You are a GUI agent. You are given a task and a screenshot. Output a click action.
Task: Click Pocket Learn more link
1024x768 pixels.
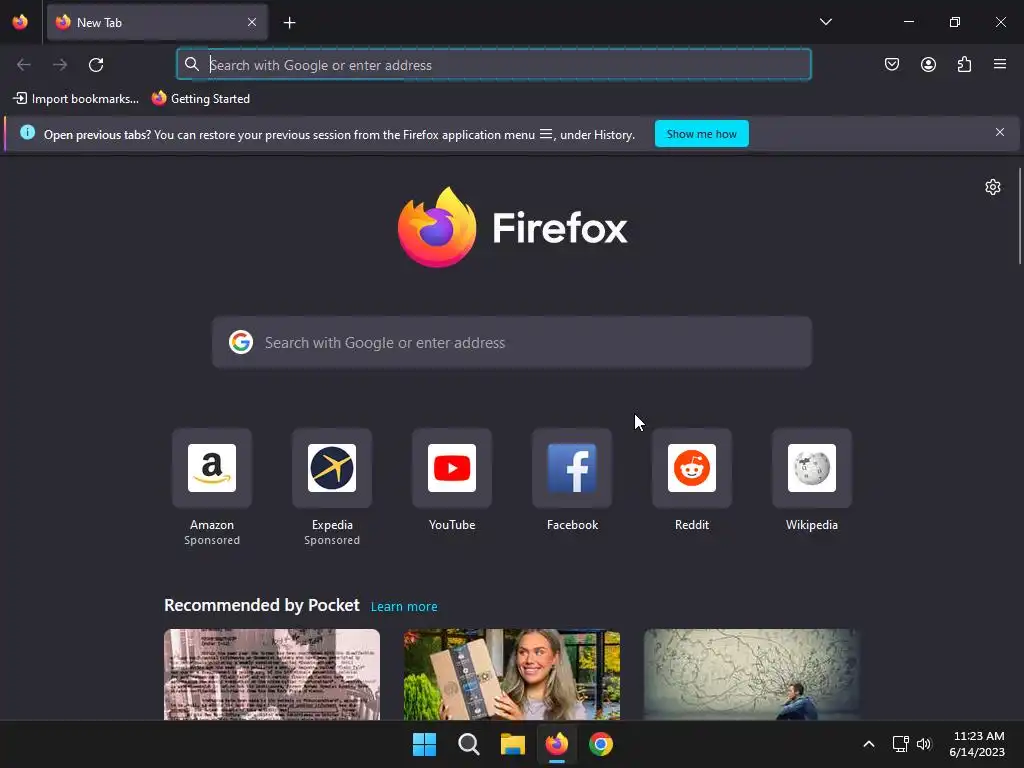pyautogui.click(x=404, y=607)
